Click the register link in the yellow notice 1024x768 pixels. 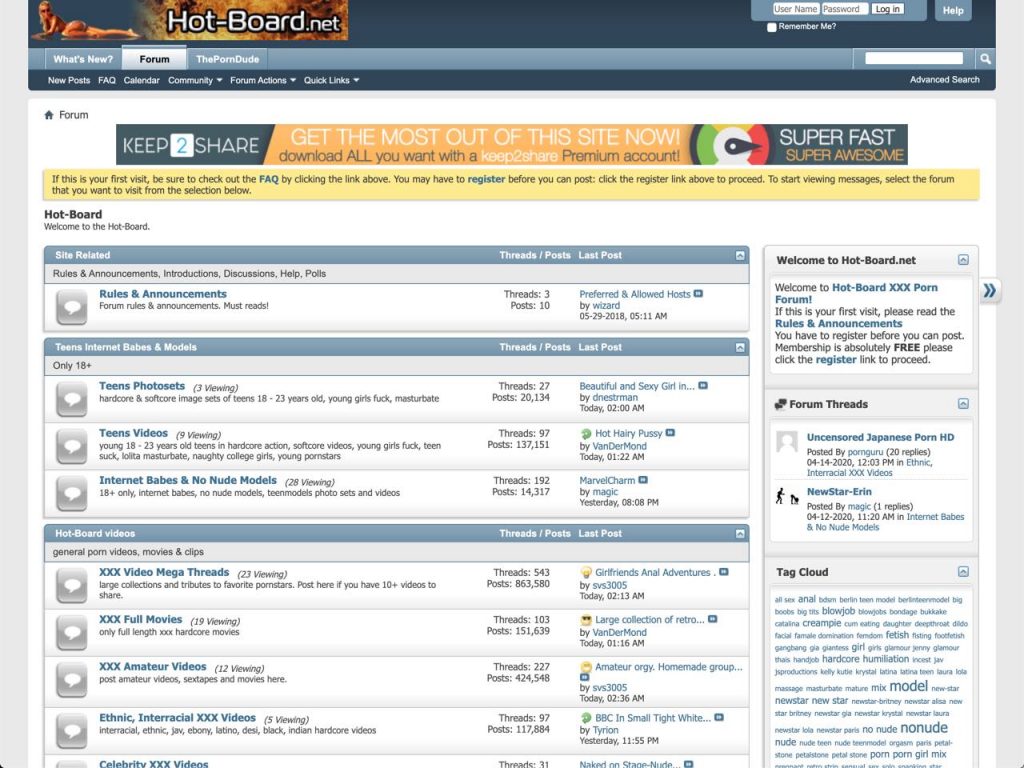486,179
